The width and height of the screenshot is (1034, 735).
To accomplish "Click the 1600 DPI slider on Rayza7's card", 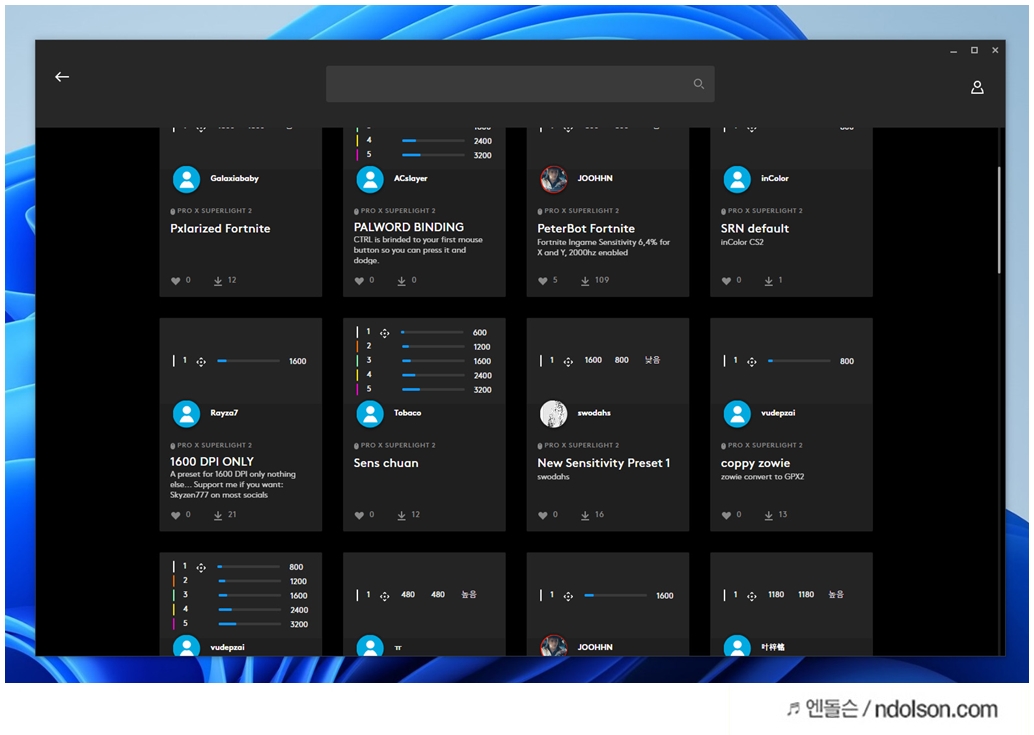I will point(249,361).
